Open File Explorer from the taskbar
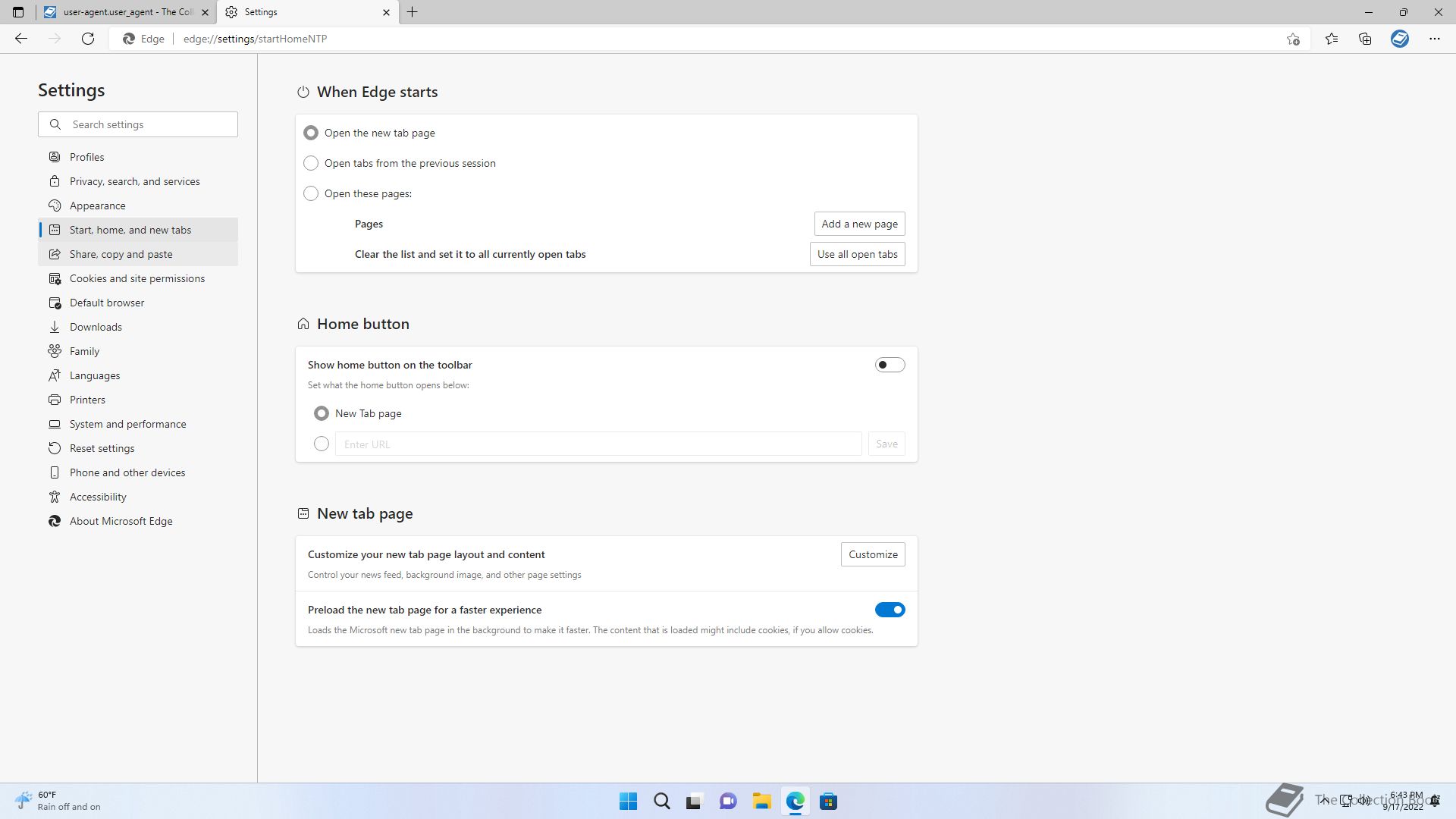 tap(761, 802)
